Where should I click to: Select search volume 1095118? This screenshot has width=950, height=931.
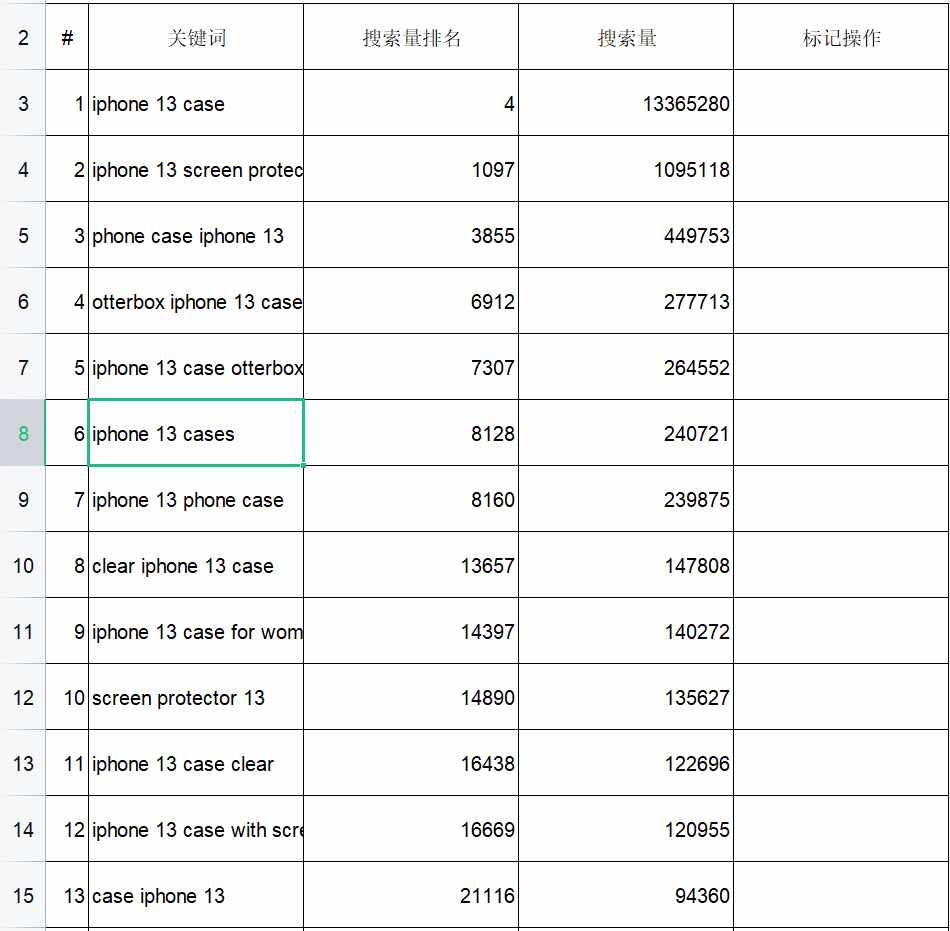coord(626,169)
